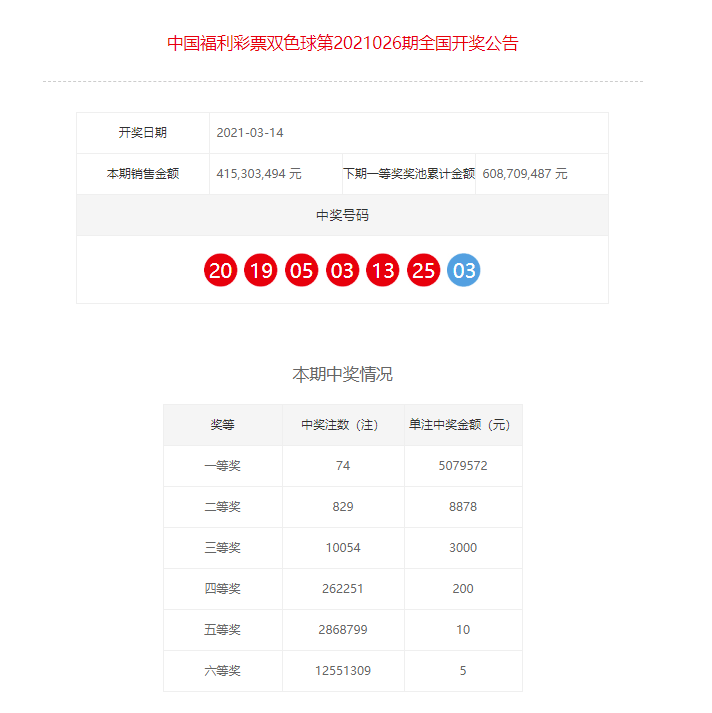Click the 本期销售金额 label
712x713 pixels.
(143, 174)
